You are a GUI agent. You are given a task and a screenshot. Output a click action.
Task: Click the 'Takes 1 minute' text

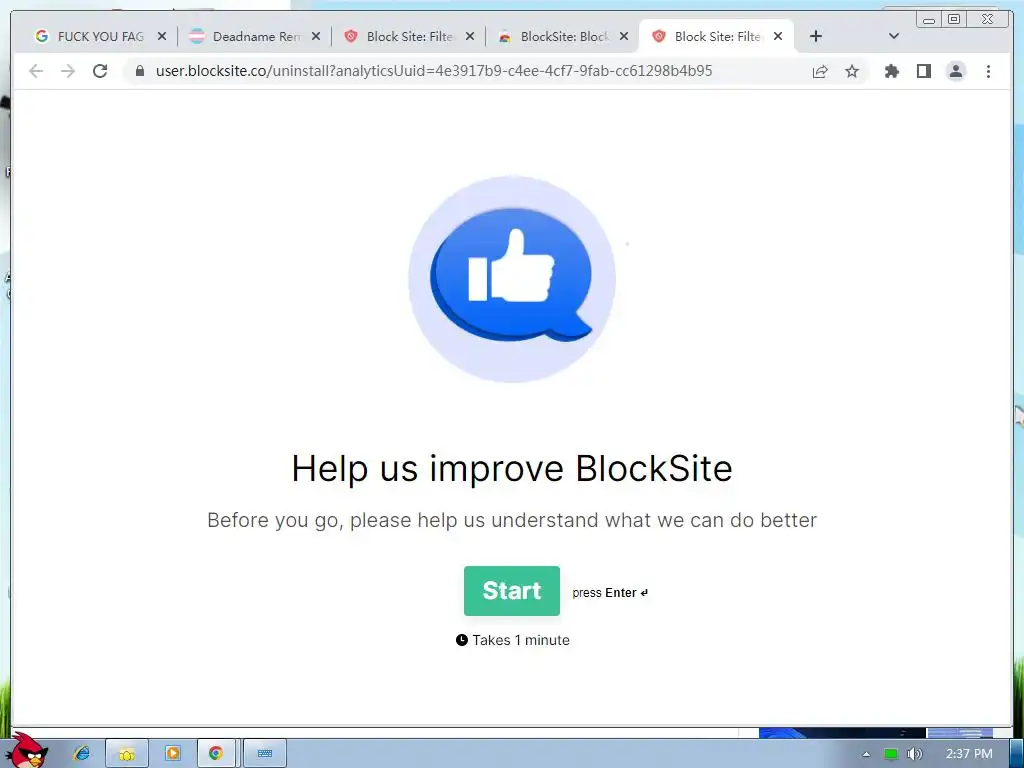[x=520, y=640]
